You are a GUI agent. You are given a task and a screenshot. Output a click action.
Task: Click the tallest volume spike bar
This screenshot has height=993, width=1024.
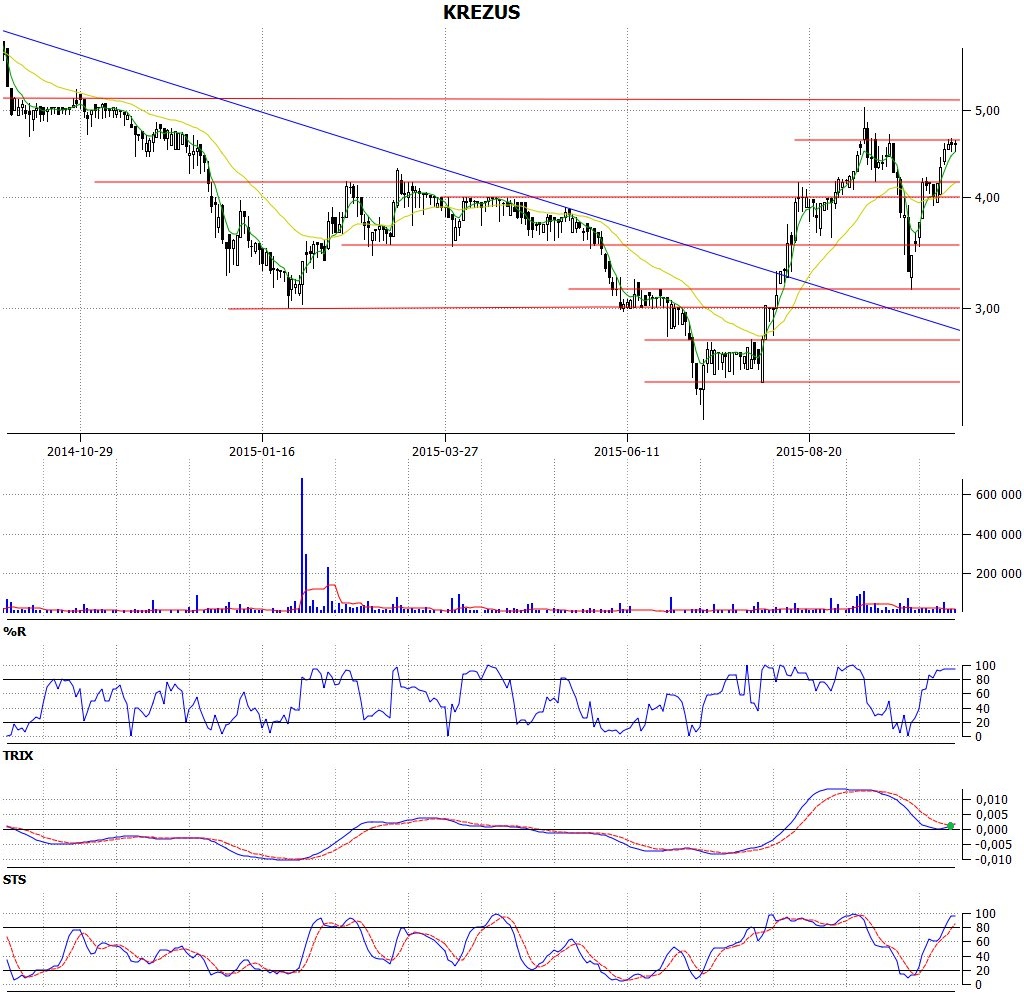point(302,545)
